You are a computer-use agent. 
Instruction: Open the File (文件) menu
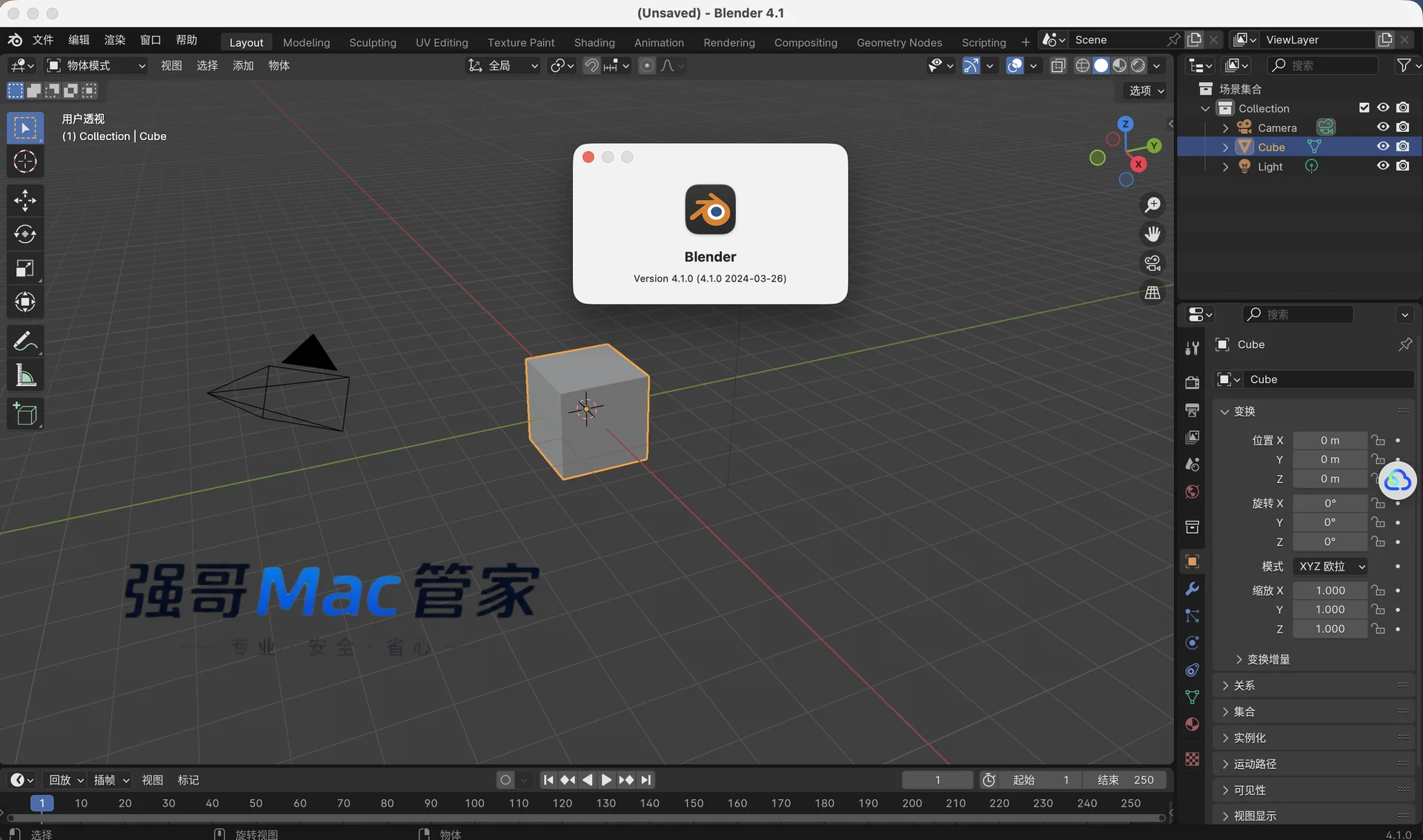tap(43, 40)
